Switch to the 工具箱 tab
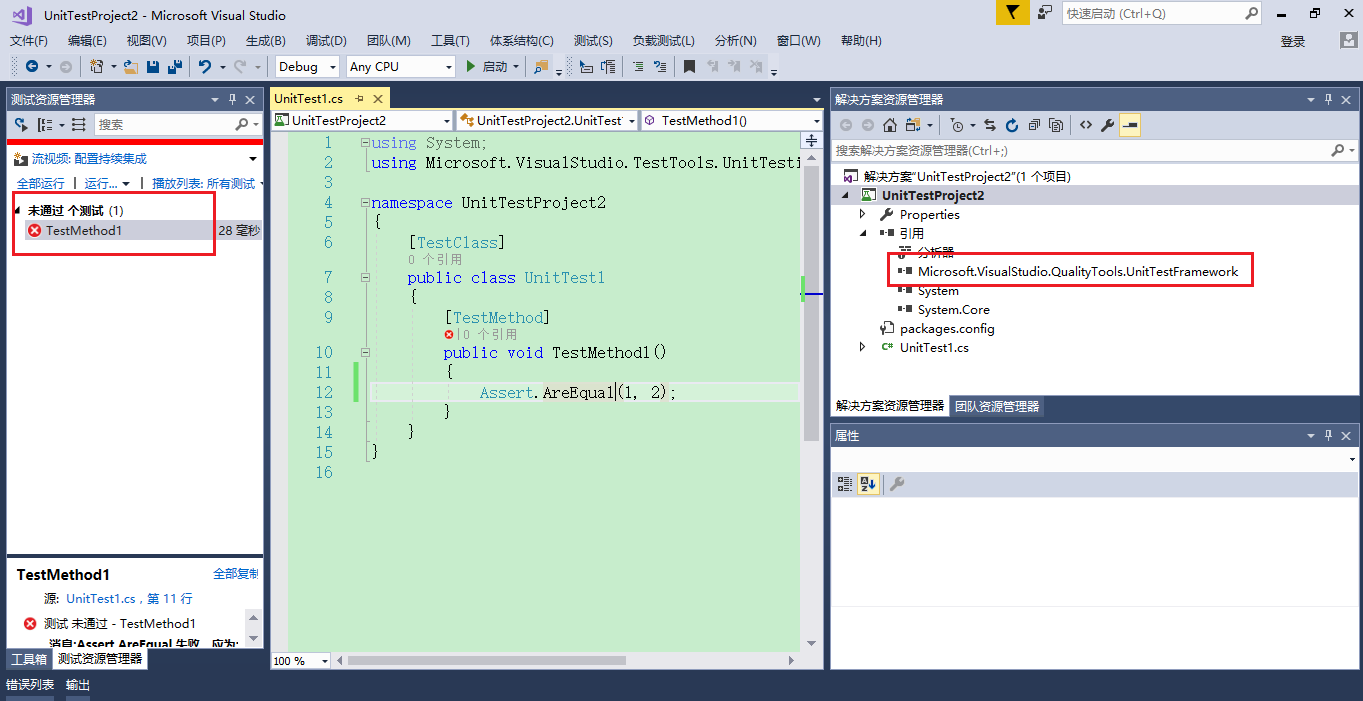Viewport: 1363px width, 701px height. pos(28,659)
